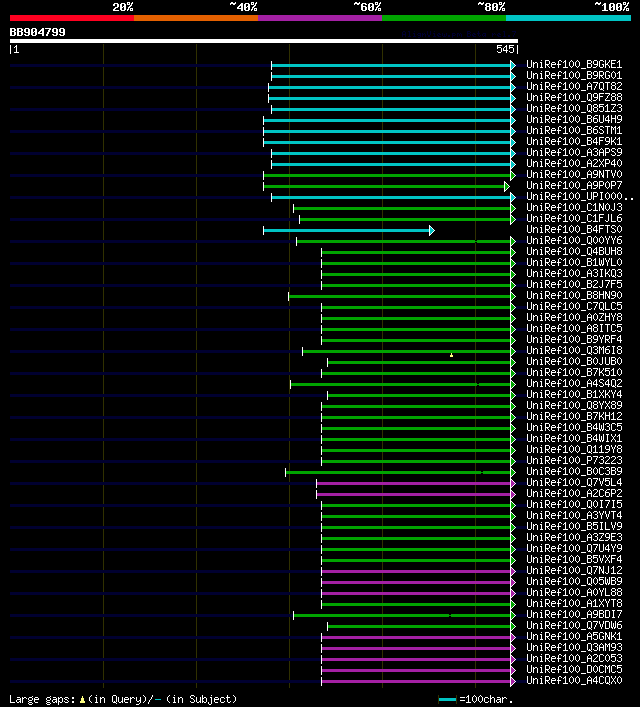Select the UniRef100_C7QLC5 label
The width and height of the screenshot is (640, 707).
pyautogui.click(x=574, y=306)
